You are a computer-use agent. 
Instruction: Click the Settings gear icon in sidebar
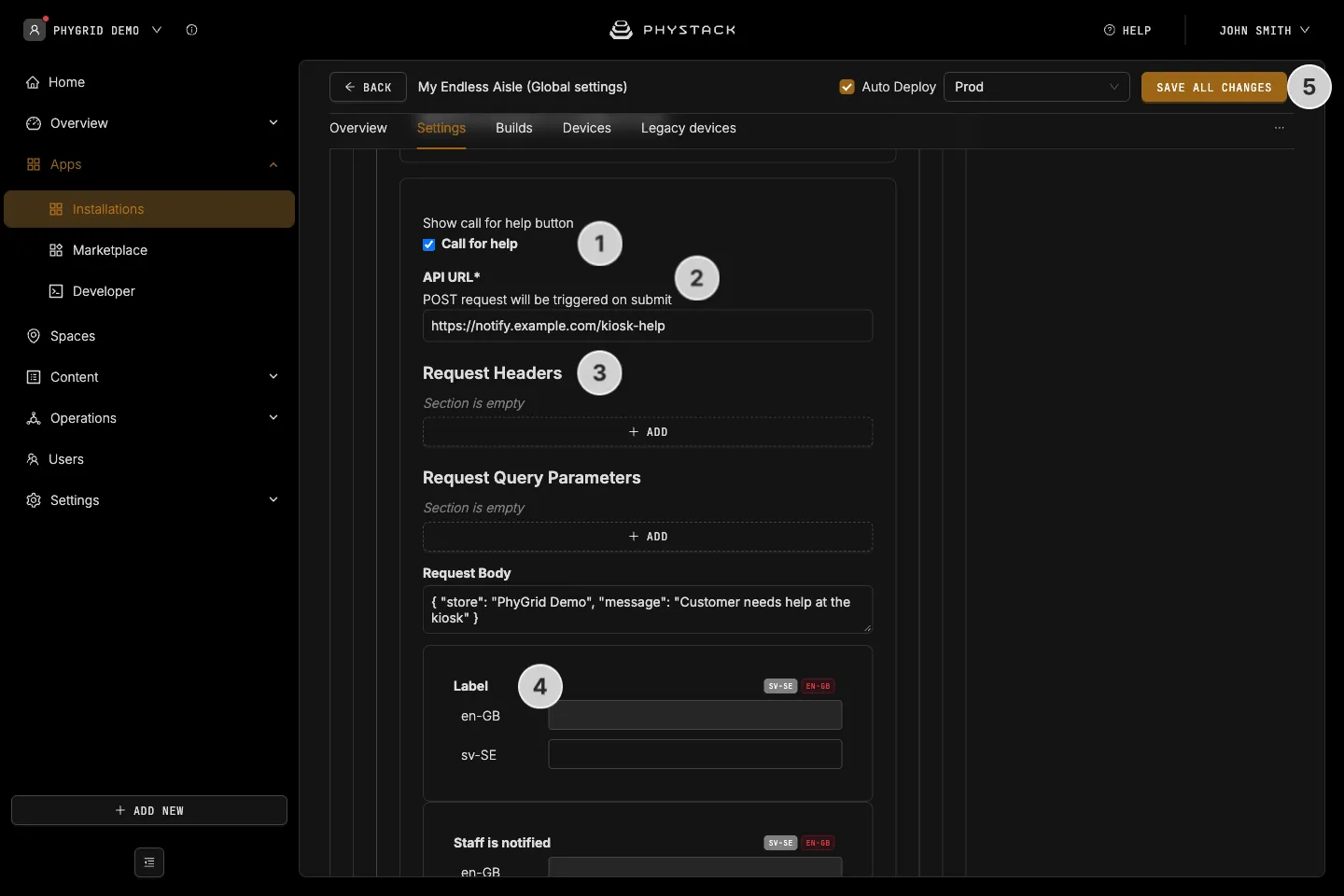tap(34, 500)
